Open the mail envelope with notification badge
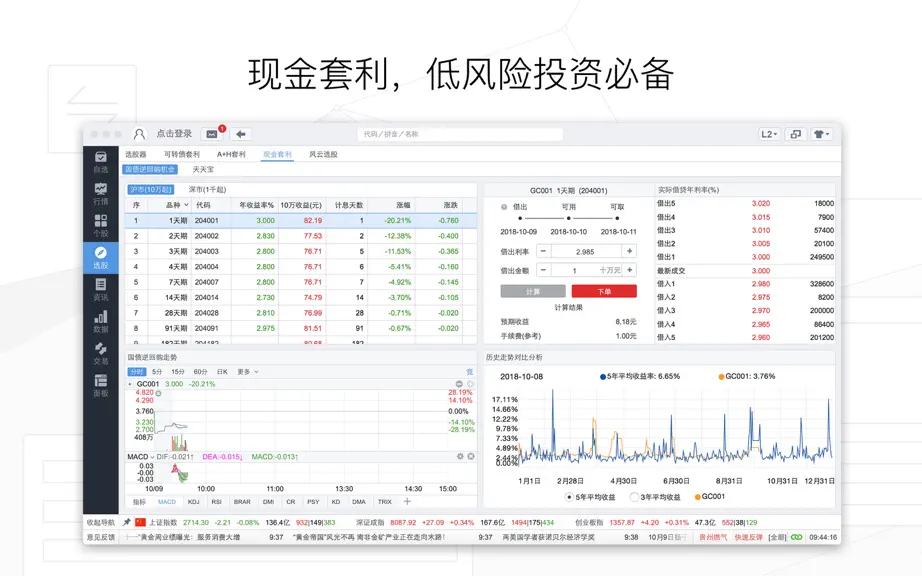 pos(212,134)
